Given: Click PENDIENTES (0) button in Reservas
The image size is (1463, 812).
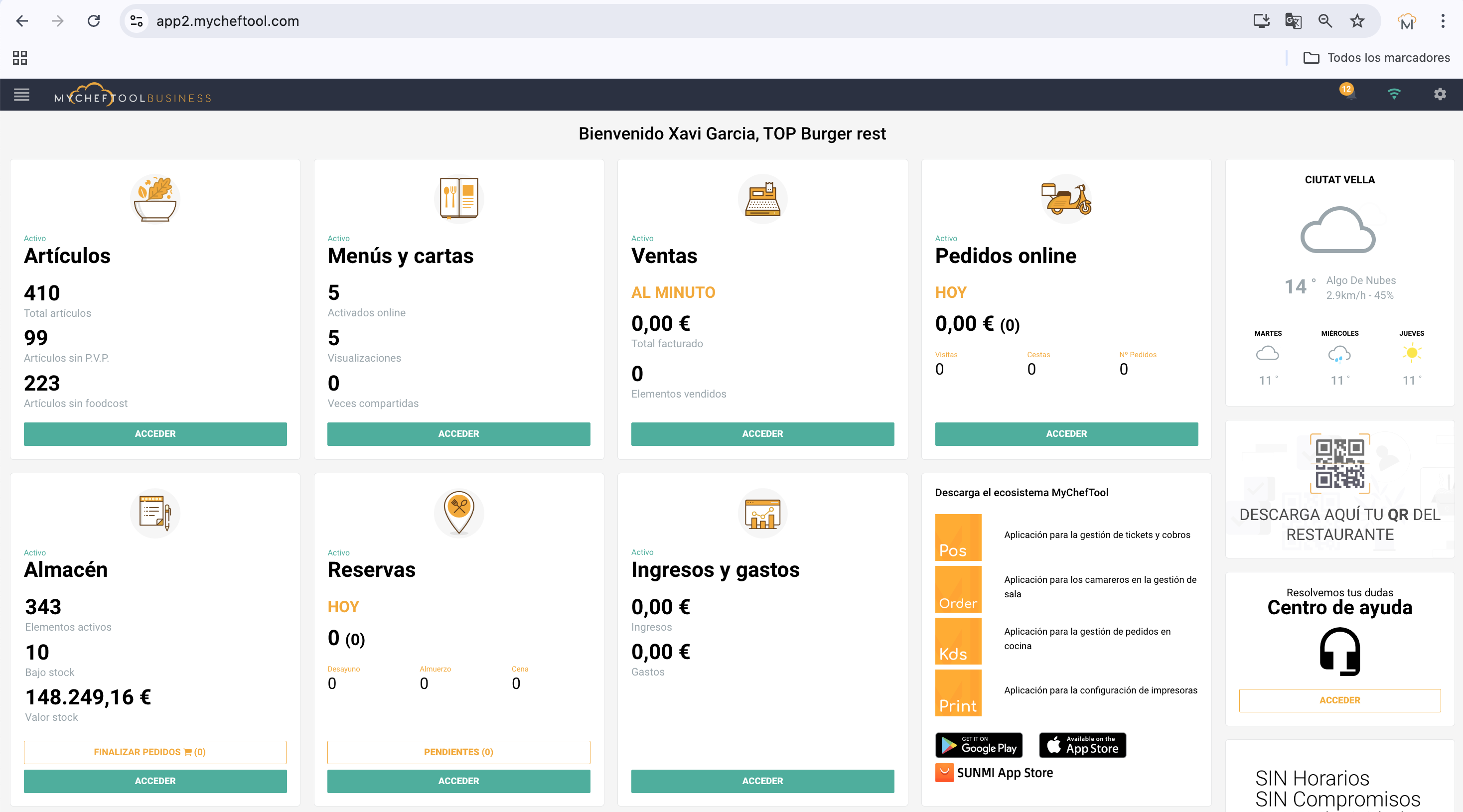Looking at the screenshot, I should pos(459,752).
